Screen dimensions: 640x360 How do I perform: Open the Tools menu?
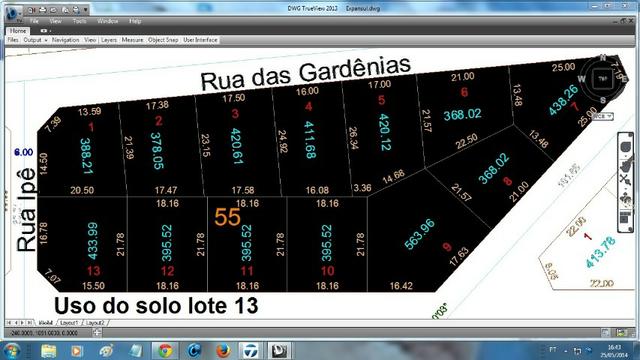79,21
